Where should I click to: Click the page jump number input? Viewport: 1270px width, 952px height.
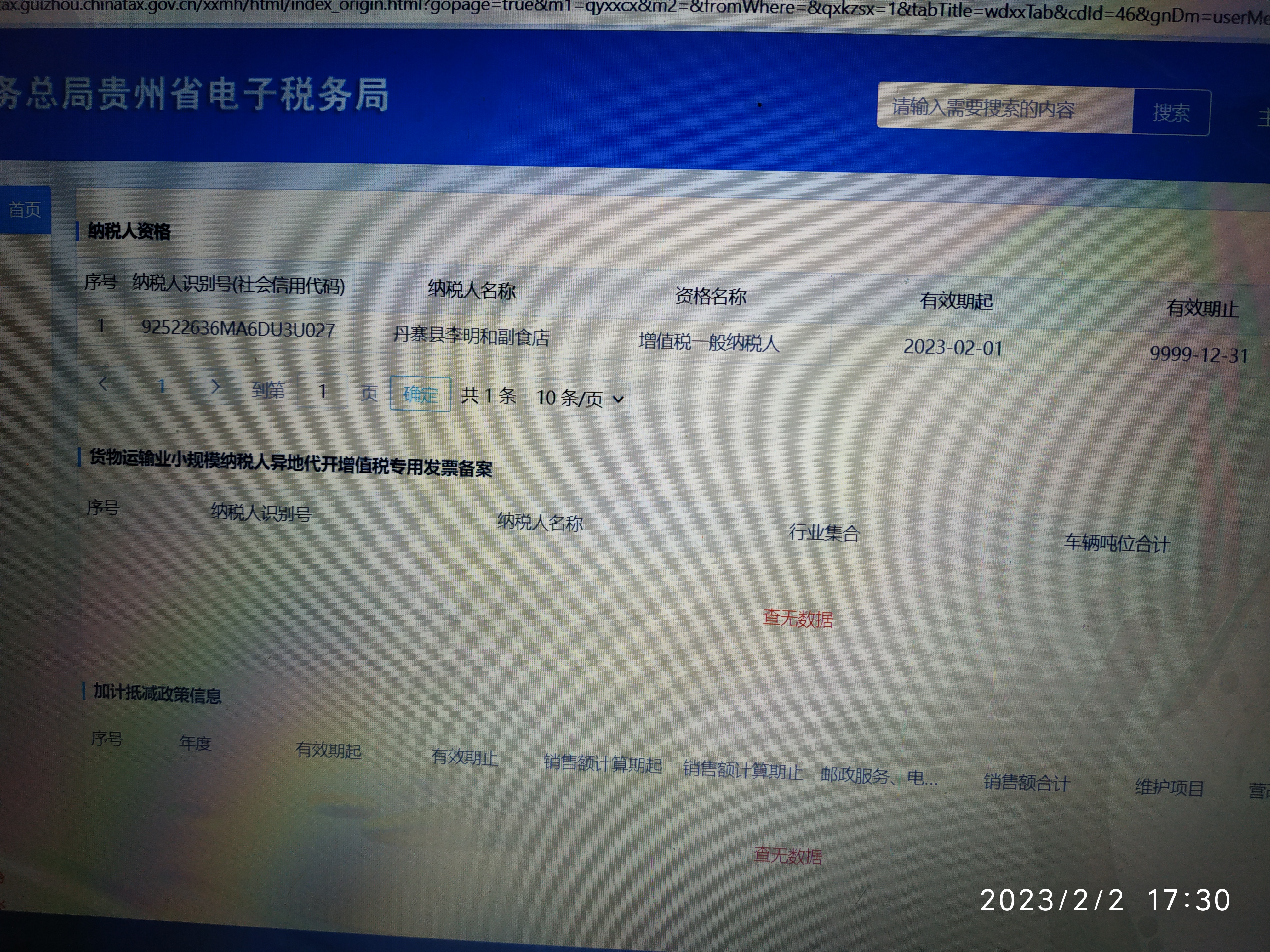(322, 391)
